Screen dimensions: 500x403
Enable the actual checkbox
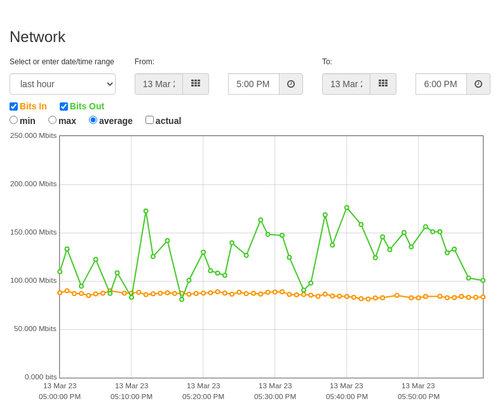150,120
